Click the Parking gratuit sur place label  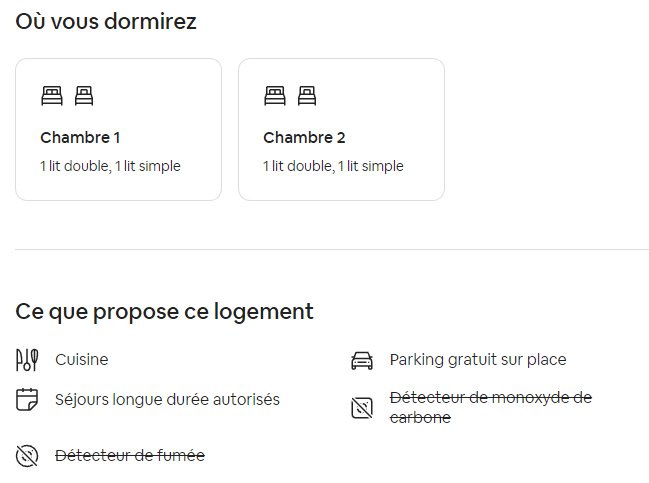[478, 360]
